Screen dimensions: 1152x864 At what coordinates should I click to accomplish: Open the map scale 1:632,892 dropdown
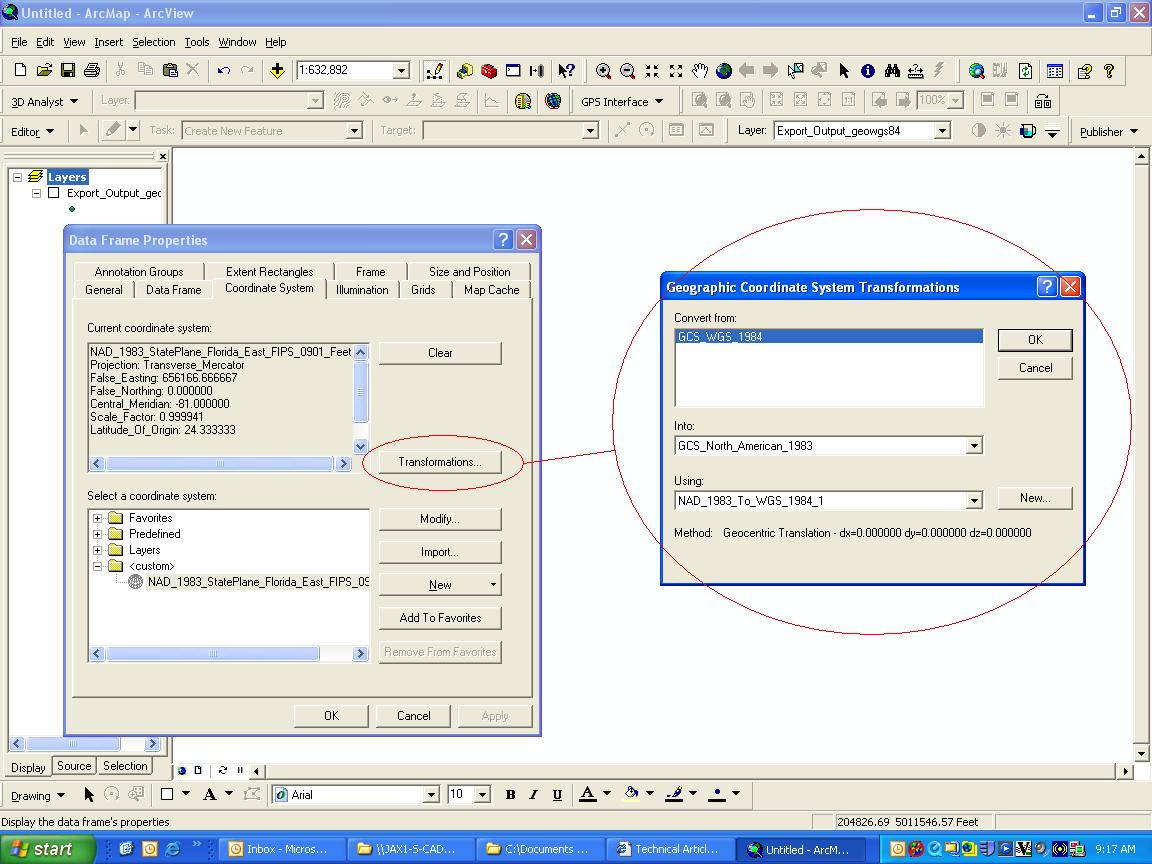click(x=401, y=71)
